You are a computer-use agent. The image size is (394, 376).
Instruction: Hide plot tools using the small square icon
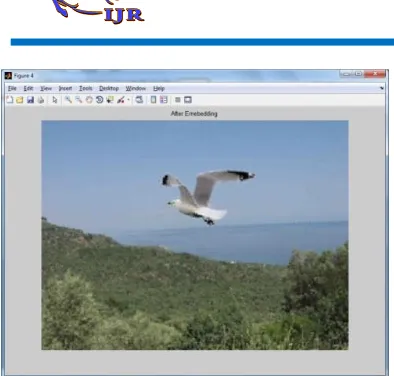(178, 100)
